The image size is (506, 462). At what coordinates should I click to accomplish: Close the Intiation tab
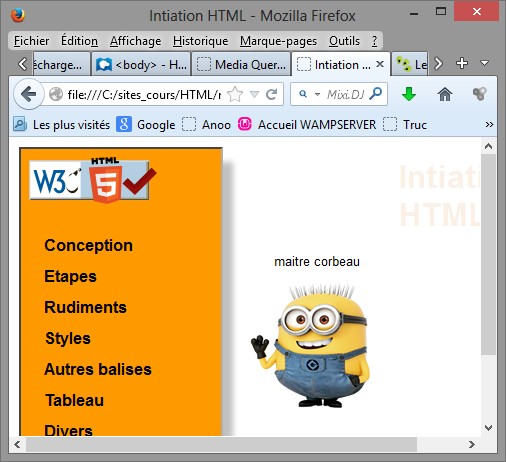point(380,64)
